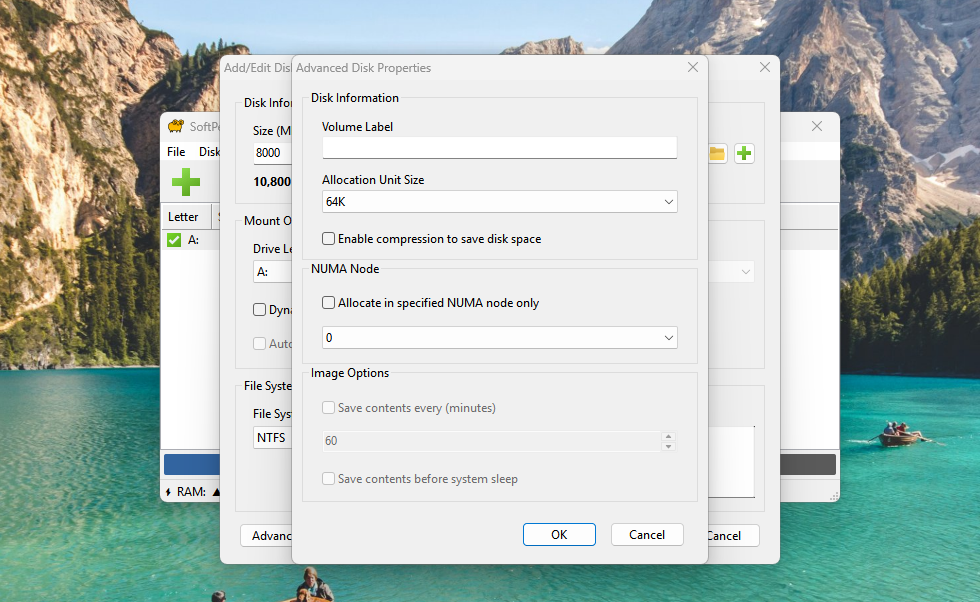Check Allocate in specified NUMA node only

pyautogui.click(x=329, y=303)
